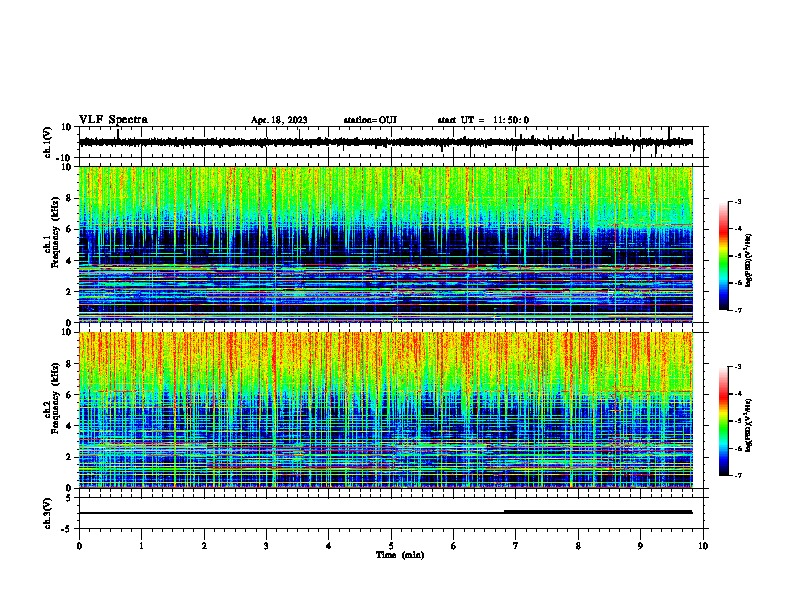
Task: Click inside the ch.1 spectrogram panel
Action: [385, 244]
